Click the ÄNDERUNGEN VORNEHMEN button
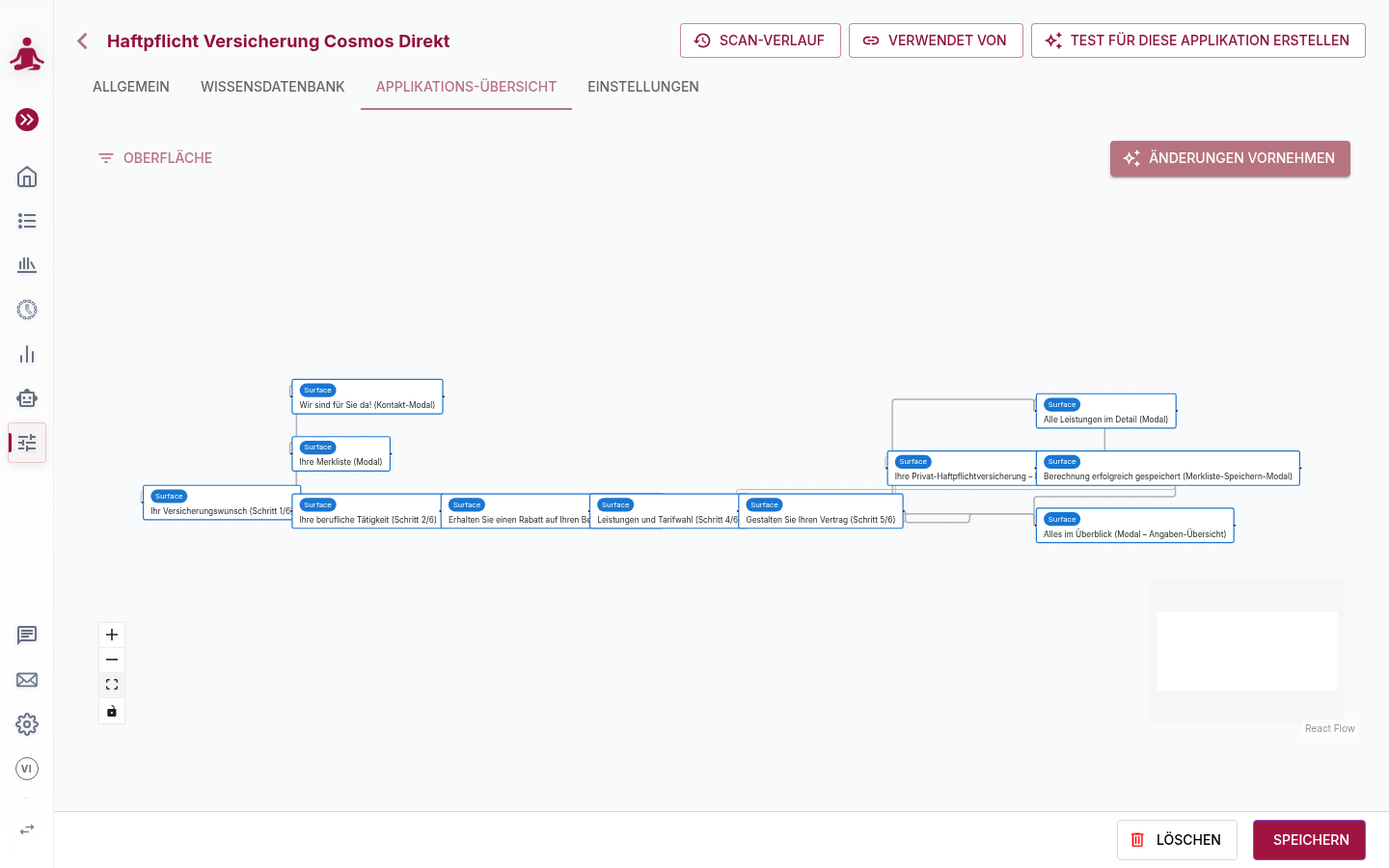The image size is (1389, 868). pyautogui.click(x=1230, y=158)
